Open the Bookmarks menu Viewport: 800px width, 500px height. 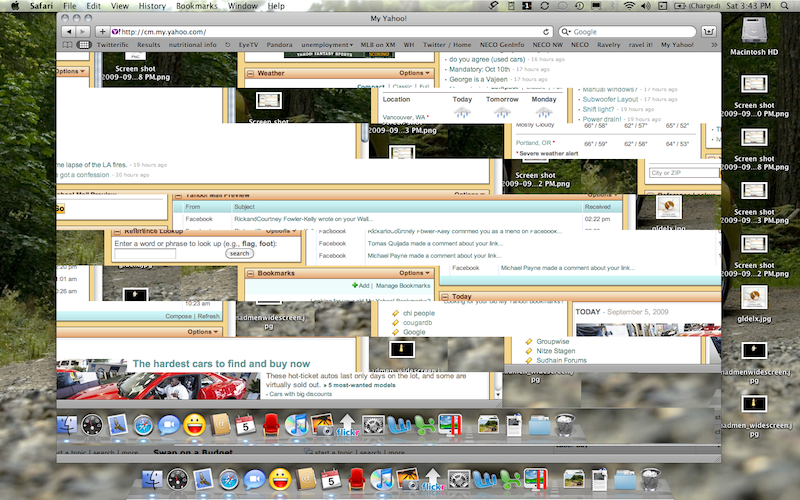[196, 6]
